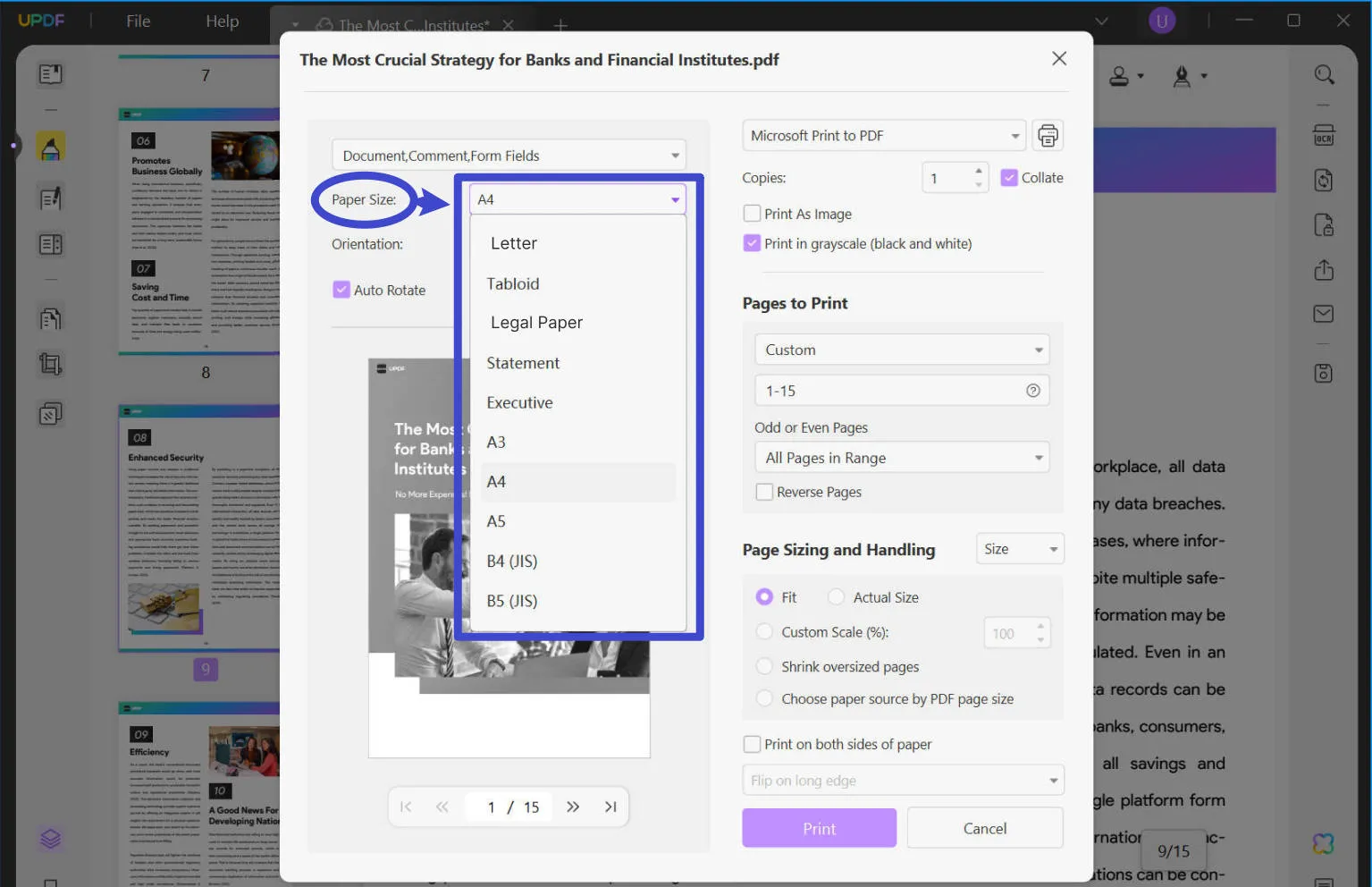The height and width of the screenshot is (887, 1372).
Task: Open the All Pages in Range dropdown
Action: click(901, 458)
